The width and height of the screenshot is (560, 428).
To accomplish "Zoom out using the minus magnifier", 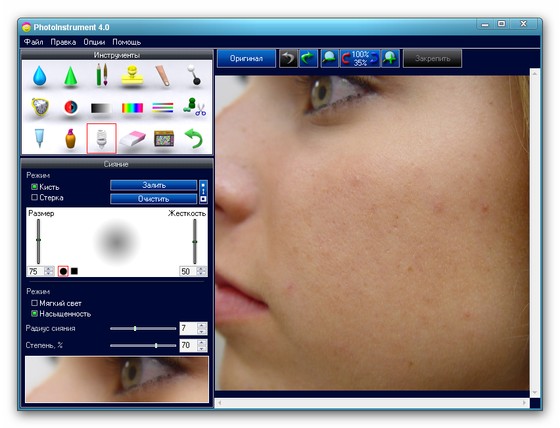I will pos(329,58).
